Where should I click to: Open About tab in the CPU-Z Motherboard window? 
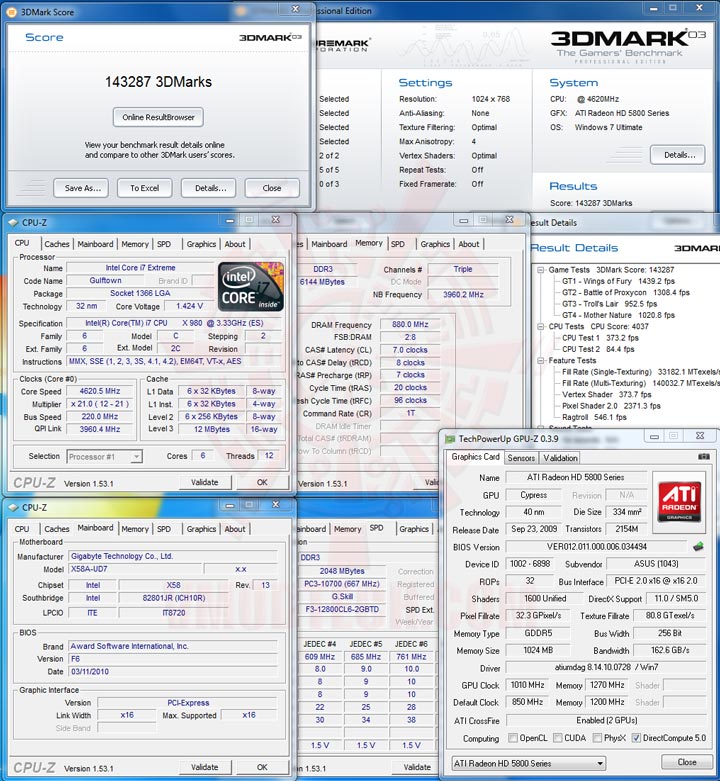point(235,529)
